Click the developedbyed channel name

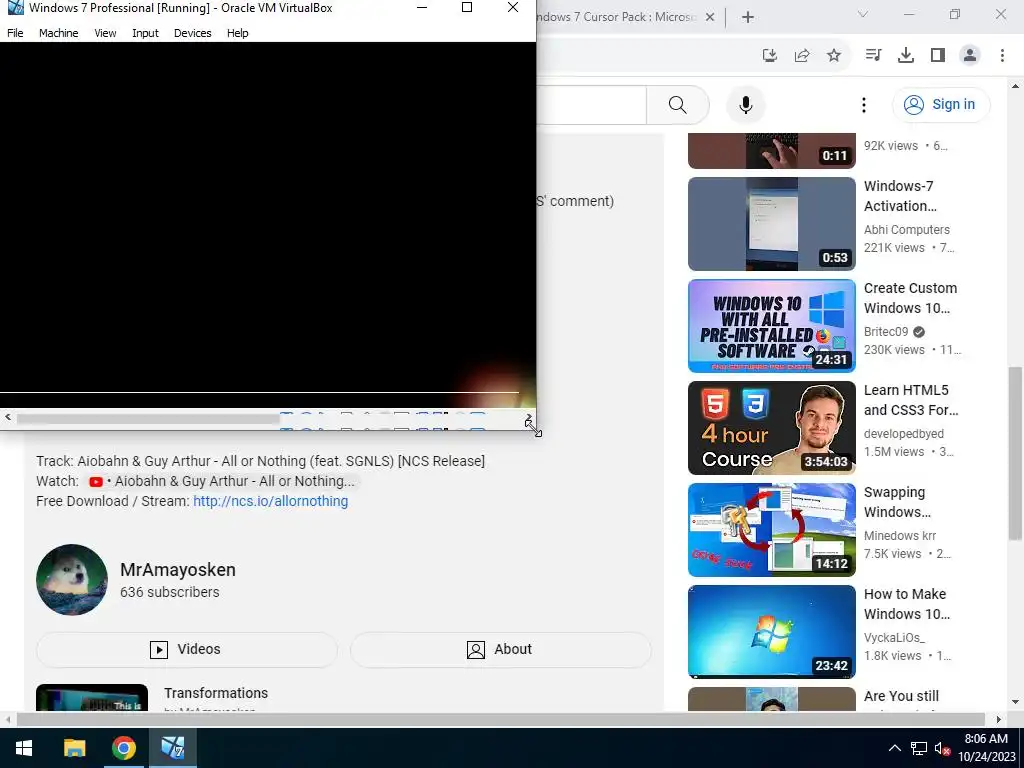pos(903,434)
